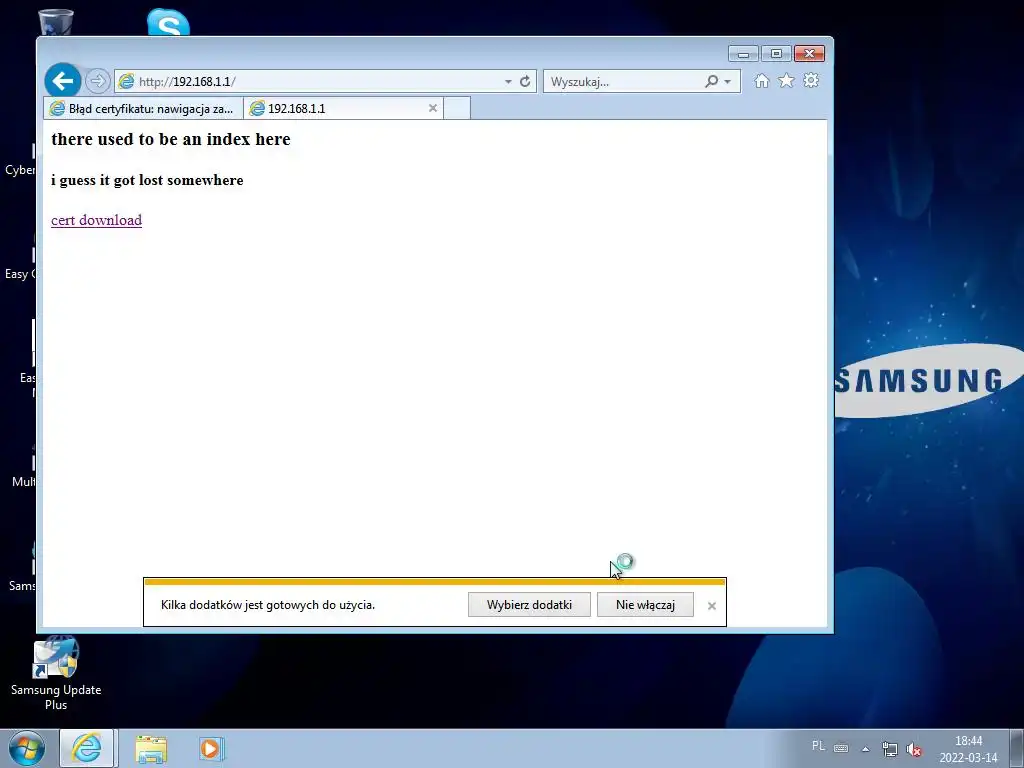The image size is (1024, 768).
Task: Open a new tab with the blank tab button
Action: pos(457,108)
